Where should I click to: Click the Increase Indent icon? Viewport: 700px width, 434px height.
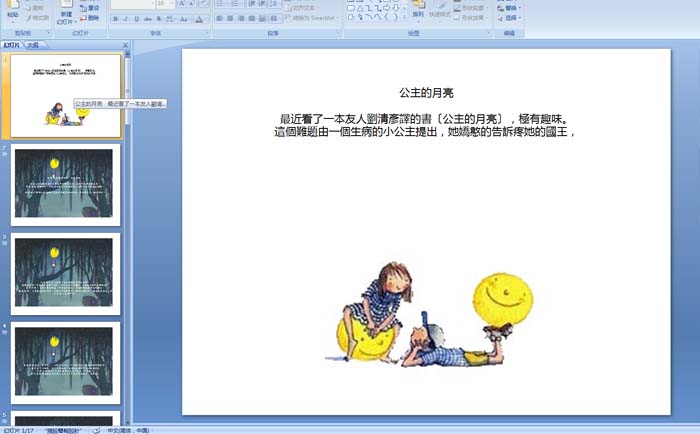262,4
